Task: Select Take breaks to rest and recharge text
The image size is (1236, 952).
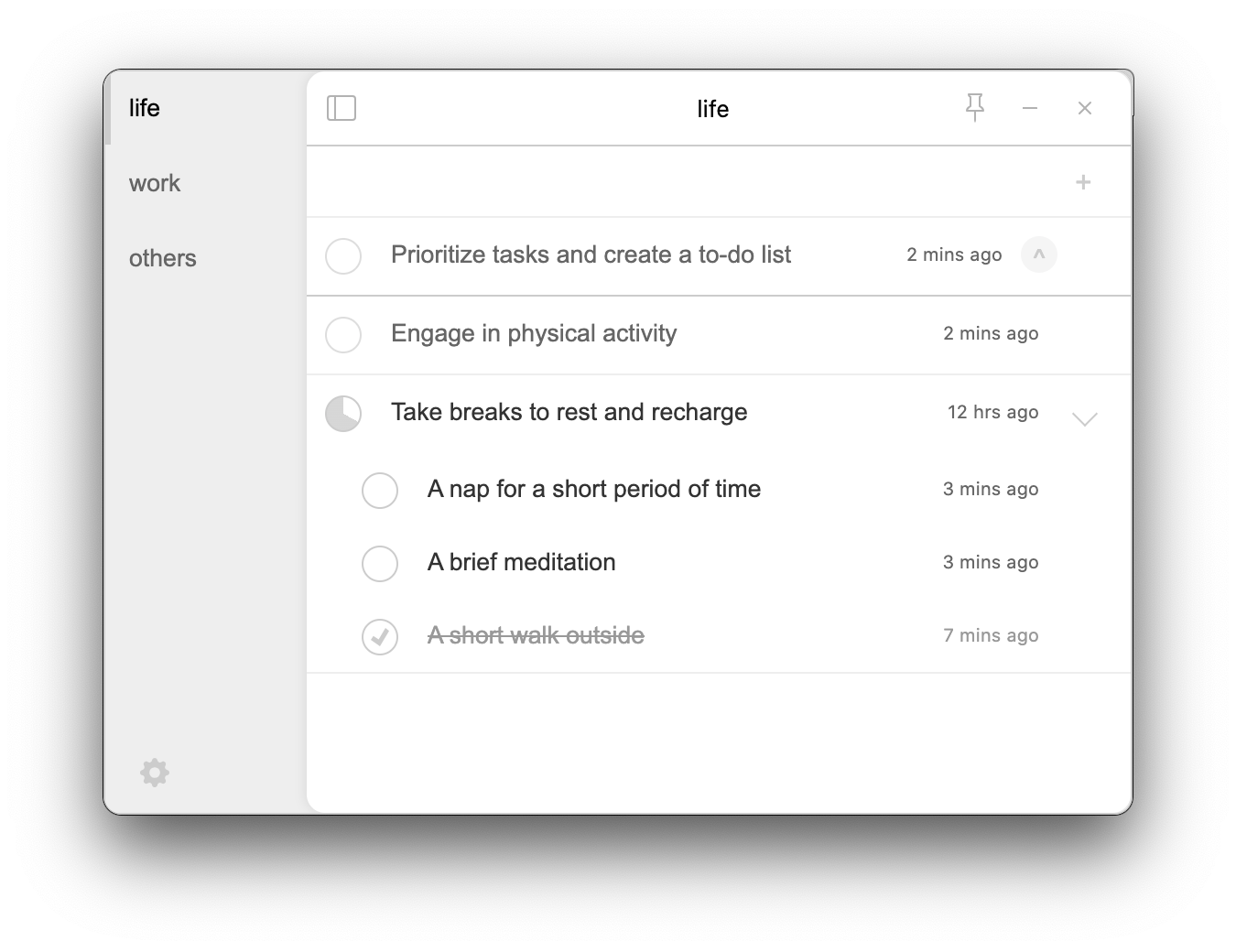Action: click(x=569, y=412)
